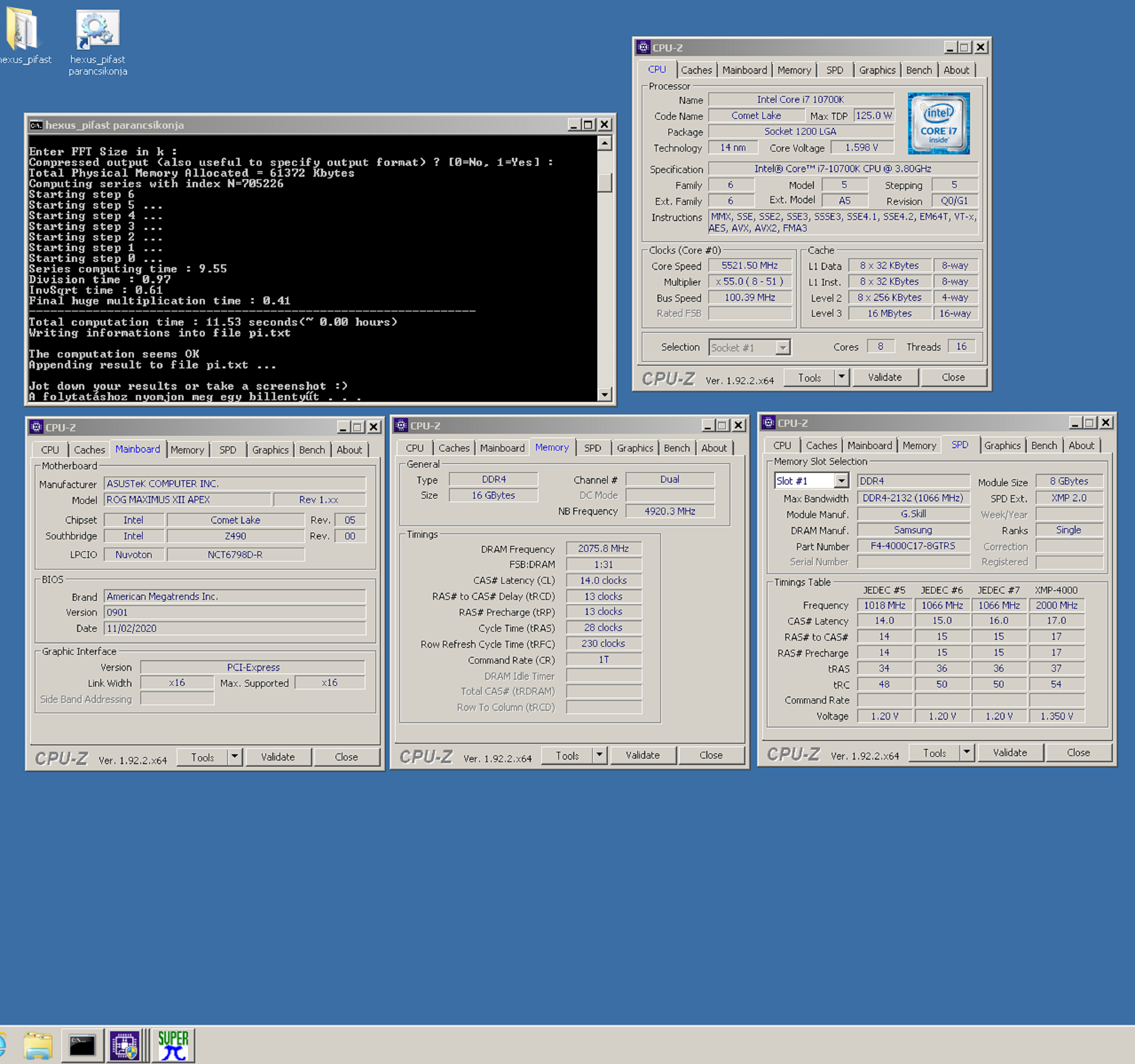This screenshot has width=1135, height=1064.
Task: Click CPU-Z title icon in CPU tab window
Action: click(x=643, y=47)
